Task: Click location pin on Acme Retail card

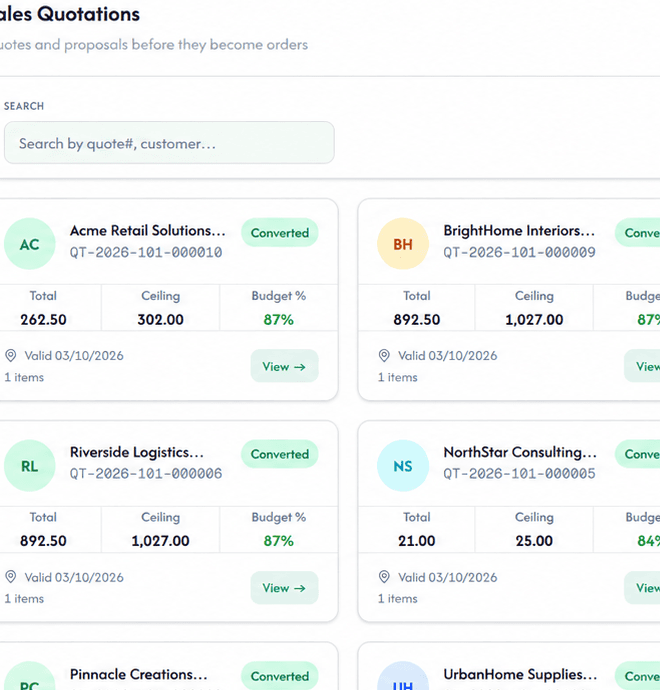Action: 11,356
